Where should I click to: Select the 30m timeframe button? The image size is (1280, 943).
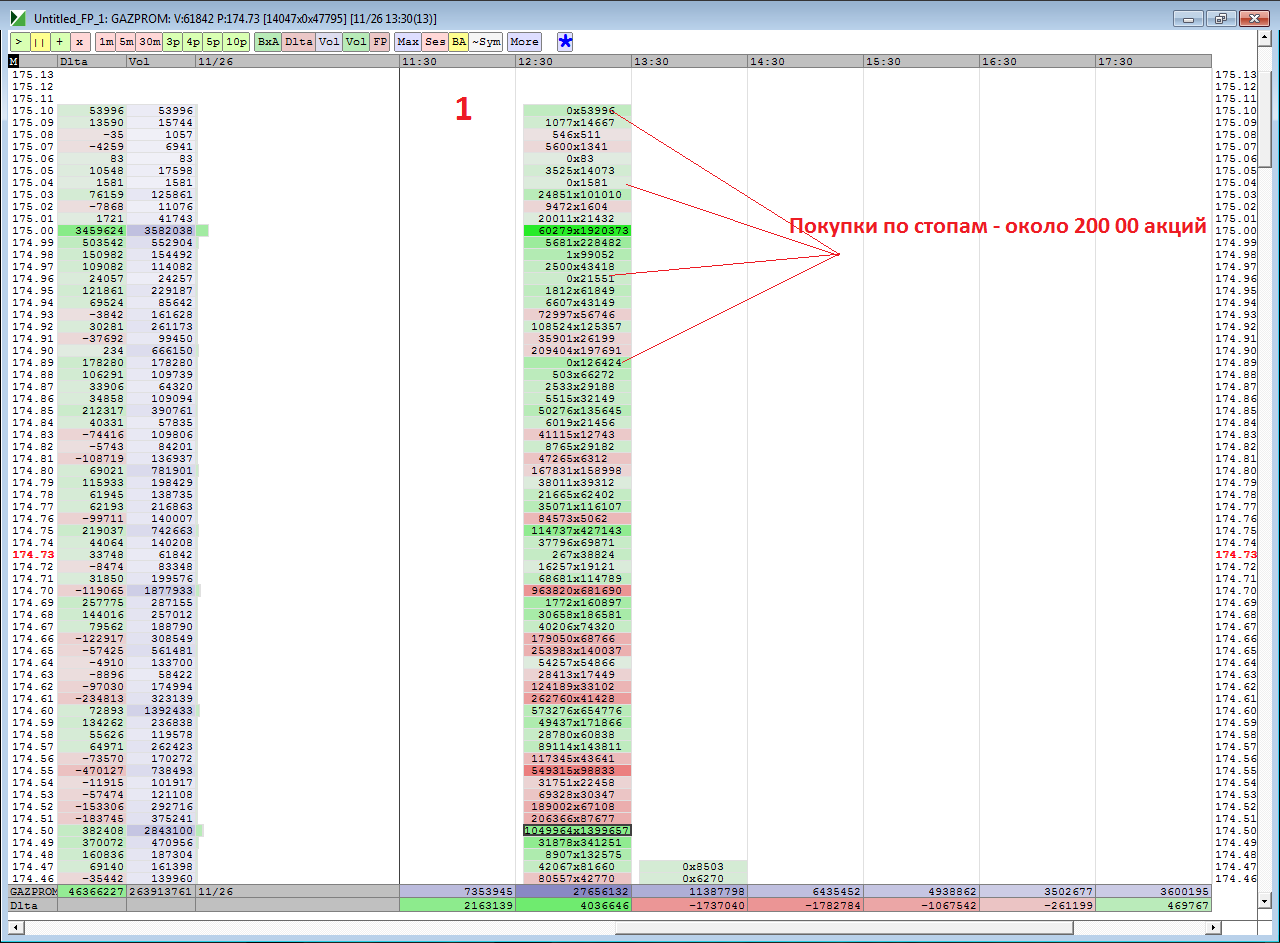coord(150,42)
